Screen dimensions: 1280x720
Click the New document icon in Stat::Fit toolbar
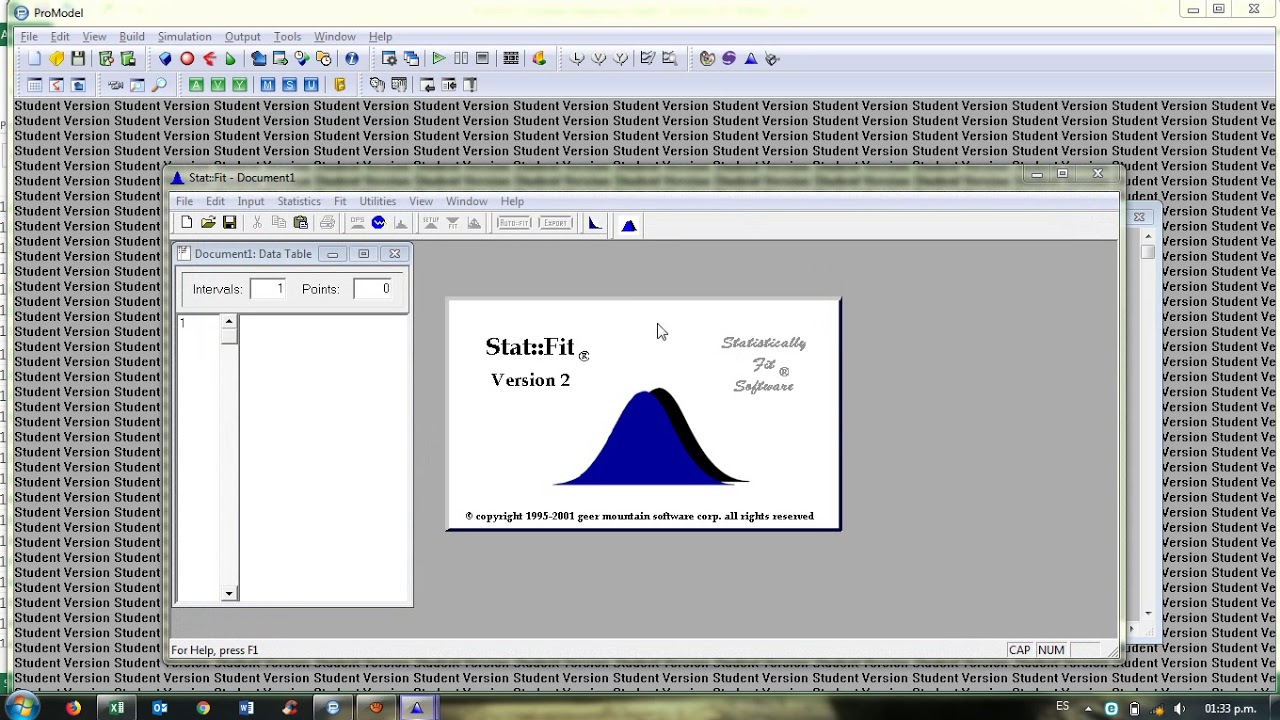click(187, 223)
